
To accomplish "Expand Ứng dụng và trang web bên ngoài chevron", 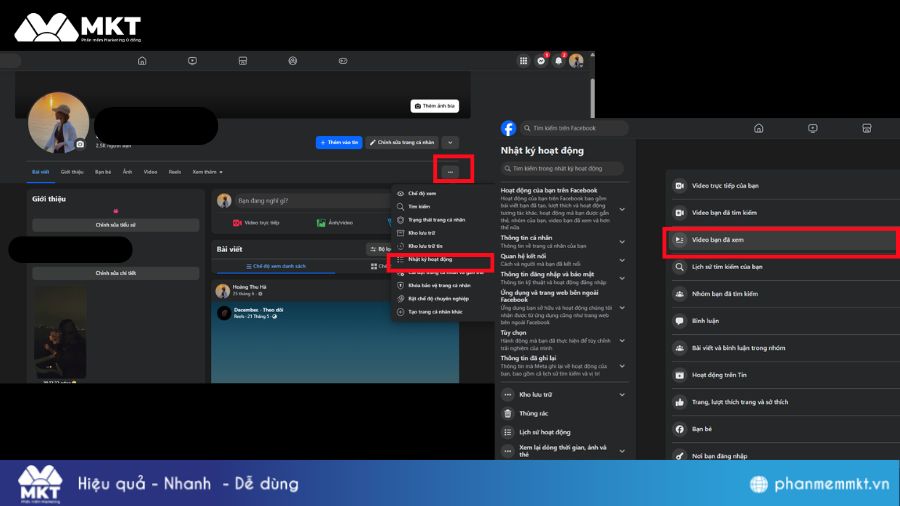I will tap(622, 308).
